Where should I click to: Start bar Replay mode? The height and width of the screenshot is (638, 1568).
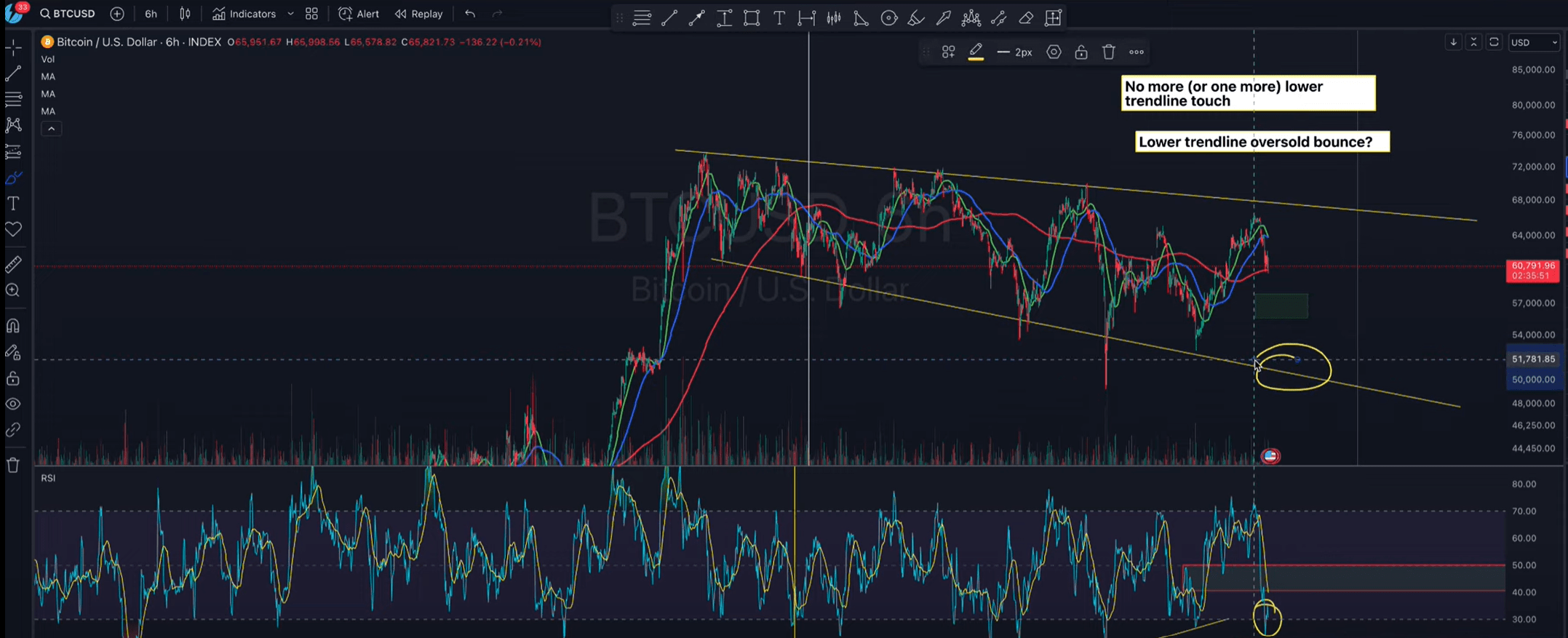click(x=418, y=14)
